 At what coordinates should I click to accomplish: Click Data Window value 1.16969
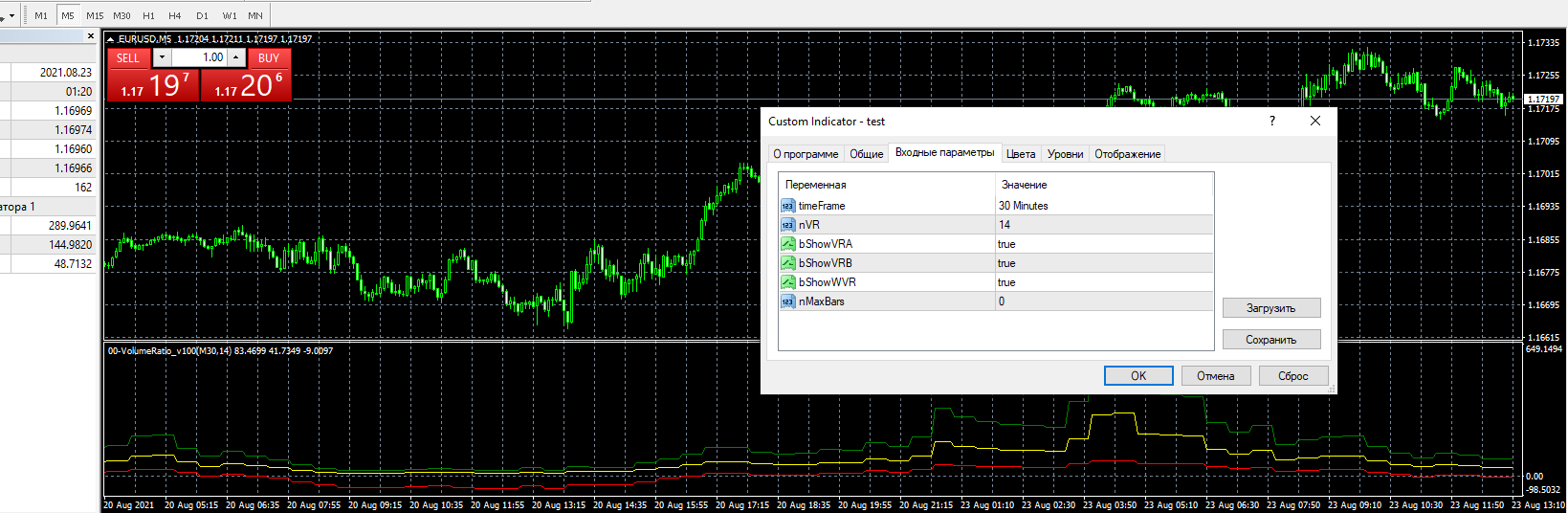(x=74, y=111)
